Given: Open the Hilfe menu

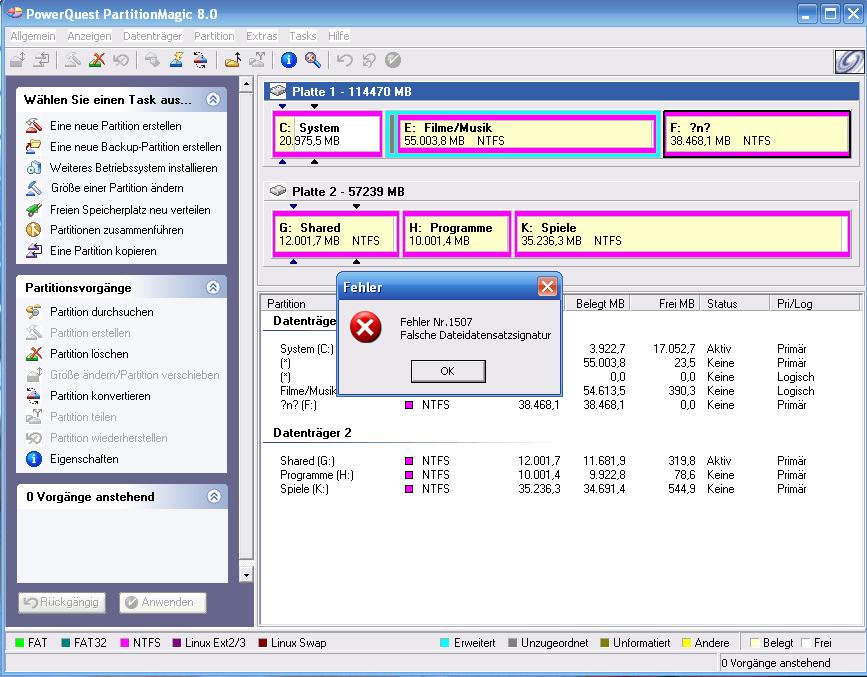Looking at the screenshot, I should [338, 36].
